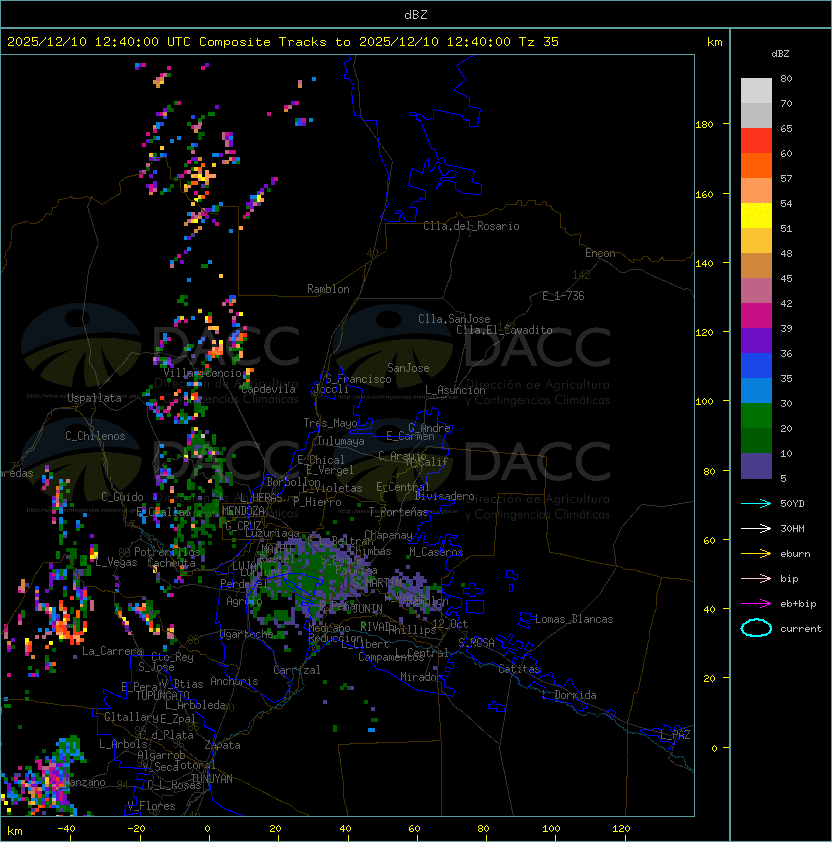Click the 'M_Caseros' map label
This screenshot has height=842, width=832.
coord(436,552)
